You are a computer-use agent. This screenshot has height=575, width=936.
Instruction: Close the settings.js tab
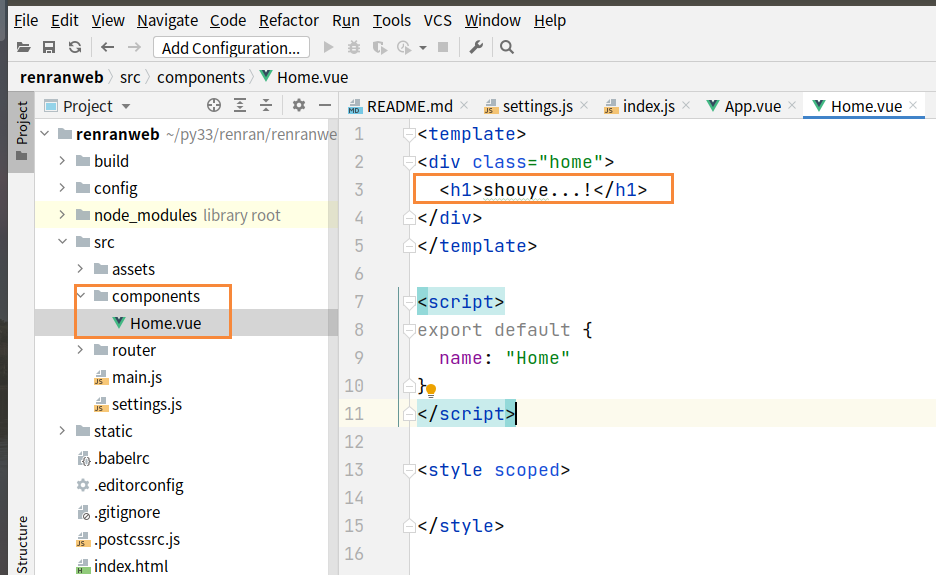pyautogui.click(x=584, y=106)
